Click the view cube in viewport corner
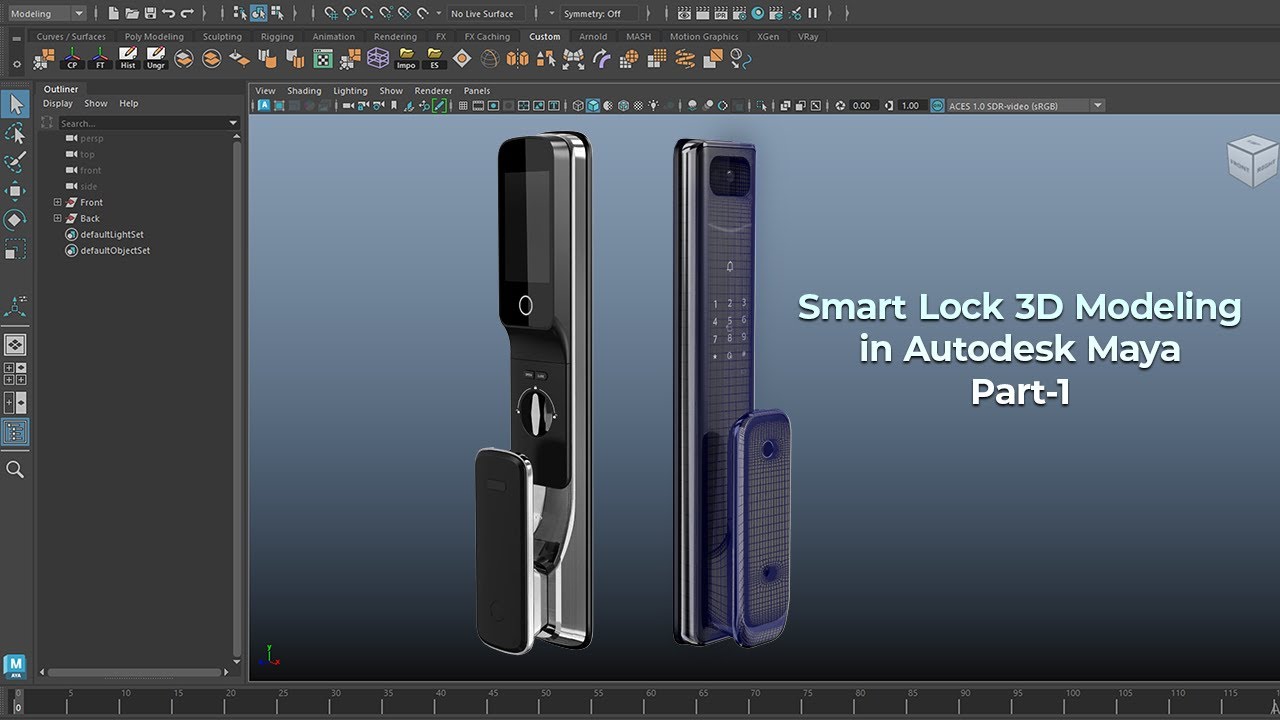The image size is (1280, 720). click(x=1252, y=162)
